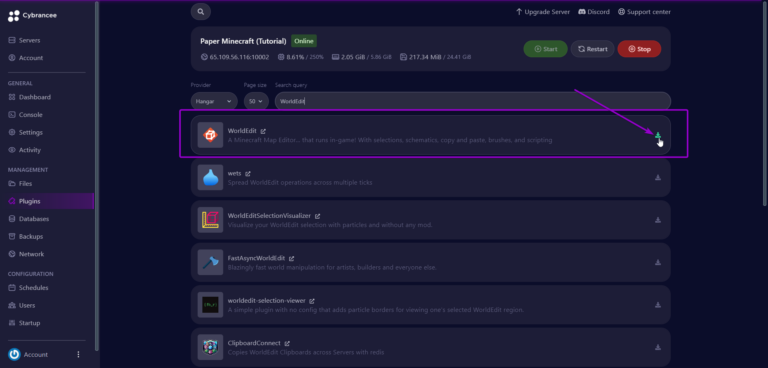Start the server
Screen dimensions: 768x368
tap(546, 49)
